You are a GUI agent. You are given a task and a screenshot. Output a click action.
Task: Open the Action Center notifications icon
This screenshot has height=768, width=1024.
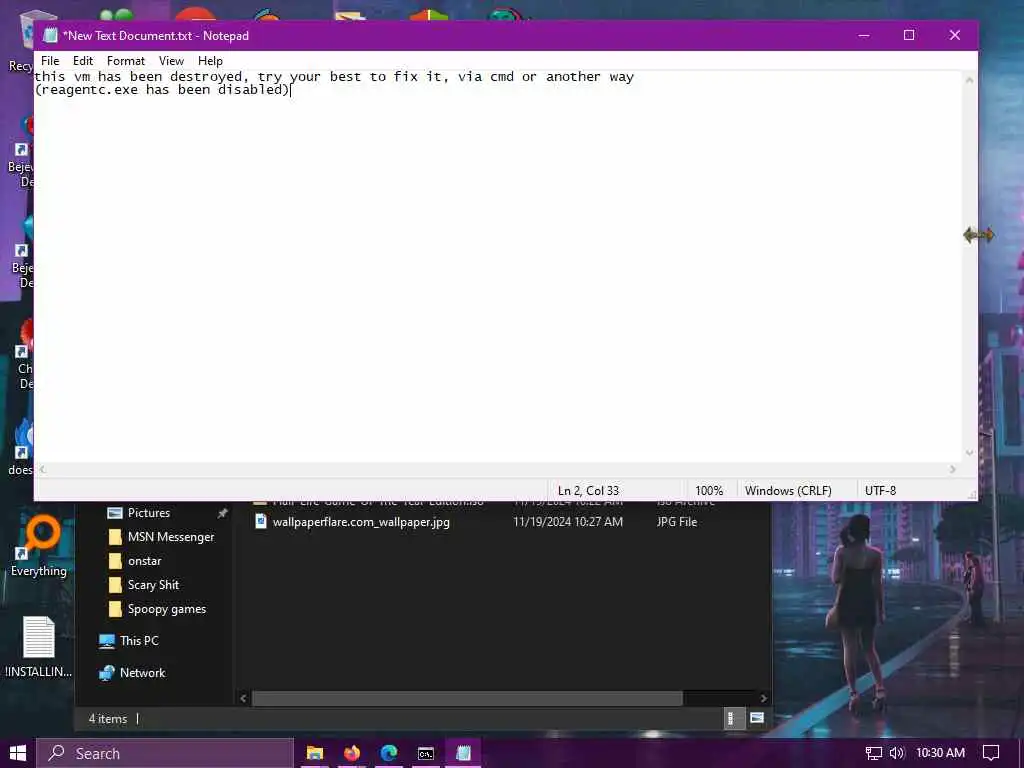(x=991, y=753)
